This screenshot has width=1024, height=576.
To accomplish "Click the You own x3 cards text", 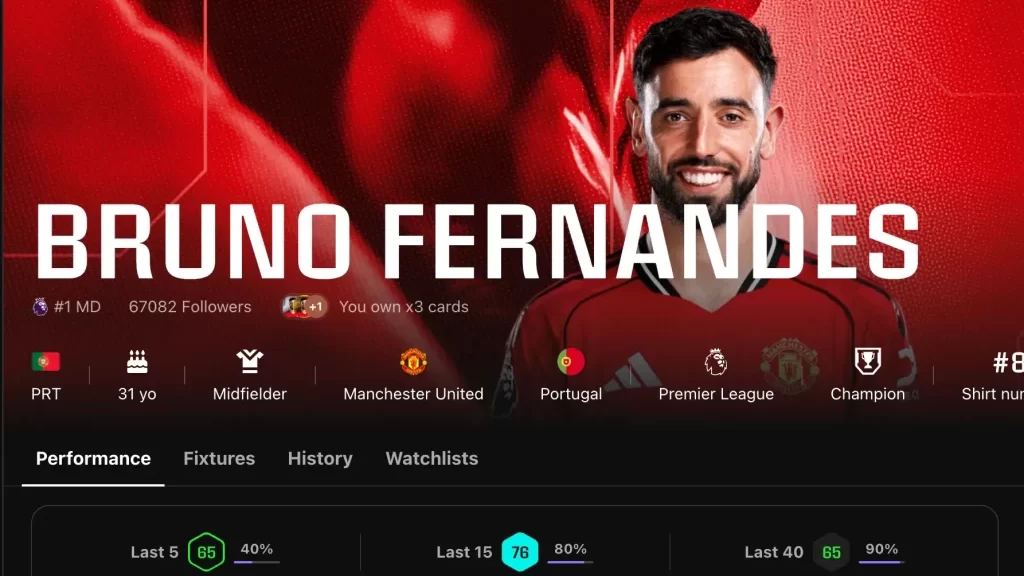I will point(404,307).
